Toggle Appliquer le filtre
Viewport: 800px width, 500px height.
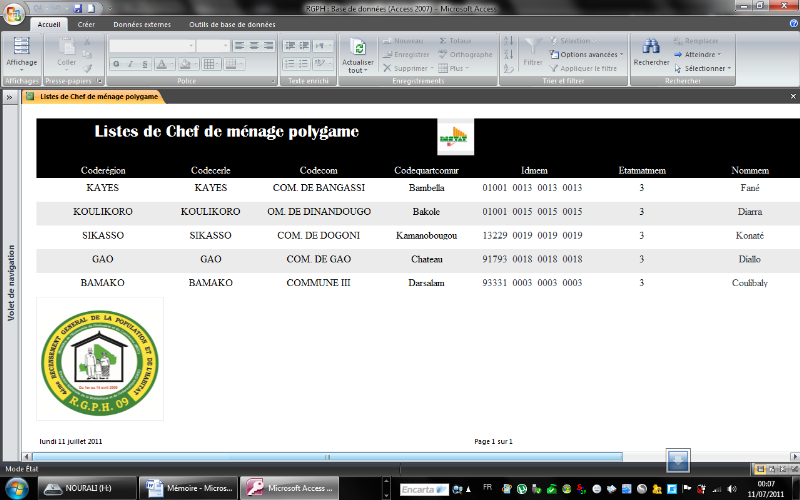coord(583,68)
